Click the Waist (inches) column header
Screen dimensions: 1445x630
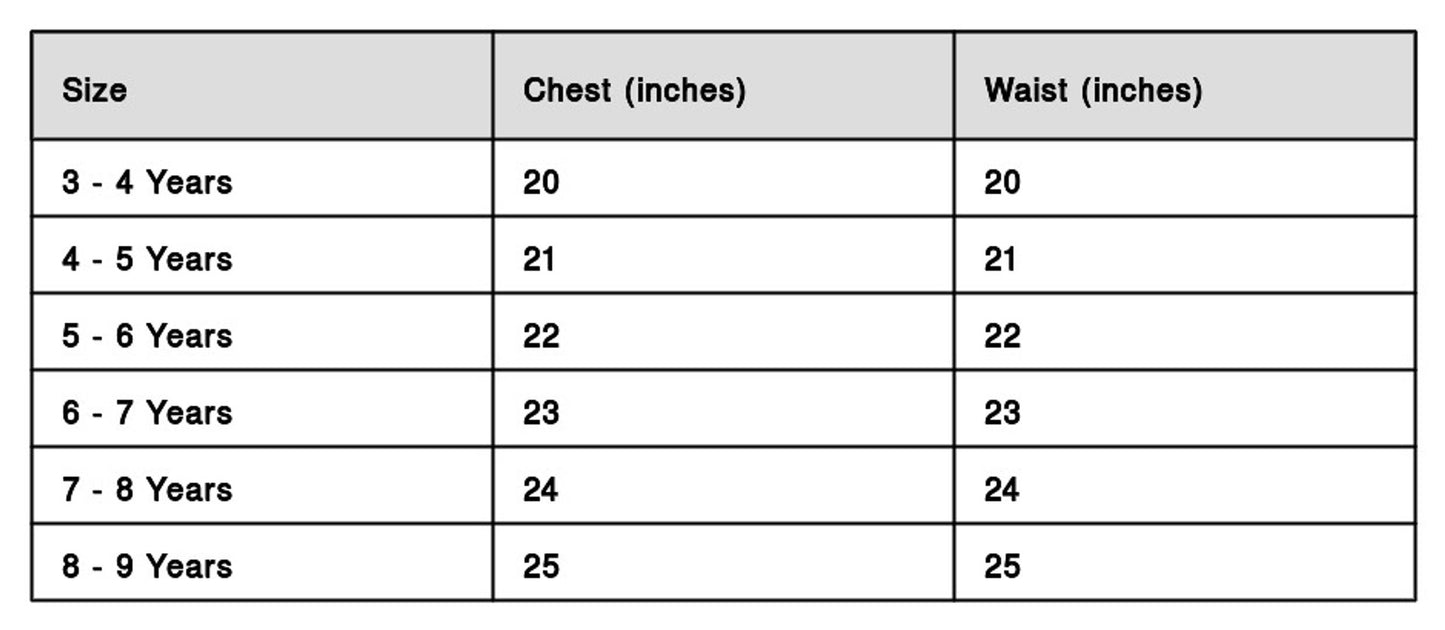[1092, 90]
